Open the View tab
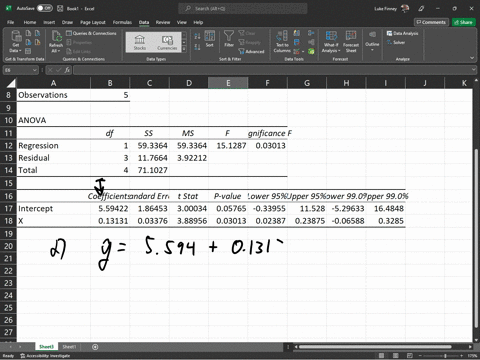This screenshot has width=480, height=360. point(182,22)
